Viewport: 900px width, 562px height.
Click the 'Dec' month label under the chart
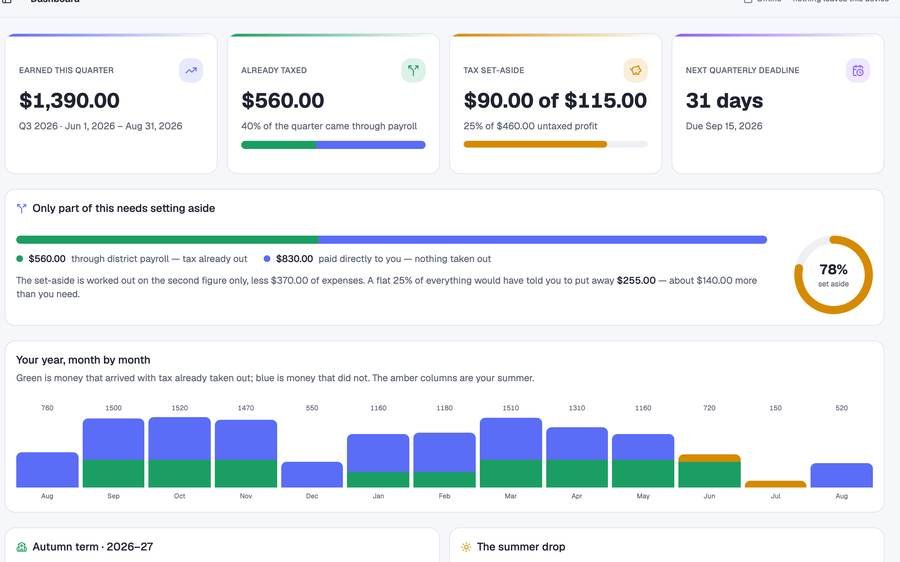pos(312,496)
